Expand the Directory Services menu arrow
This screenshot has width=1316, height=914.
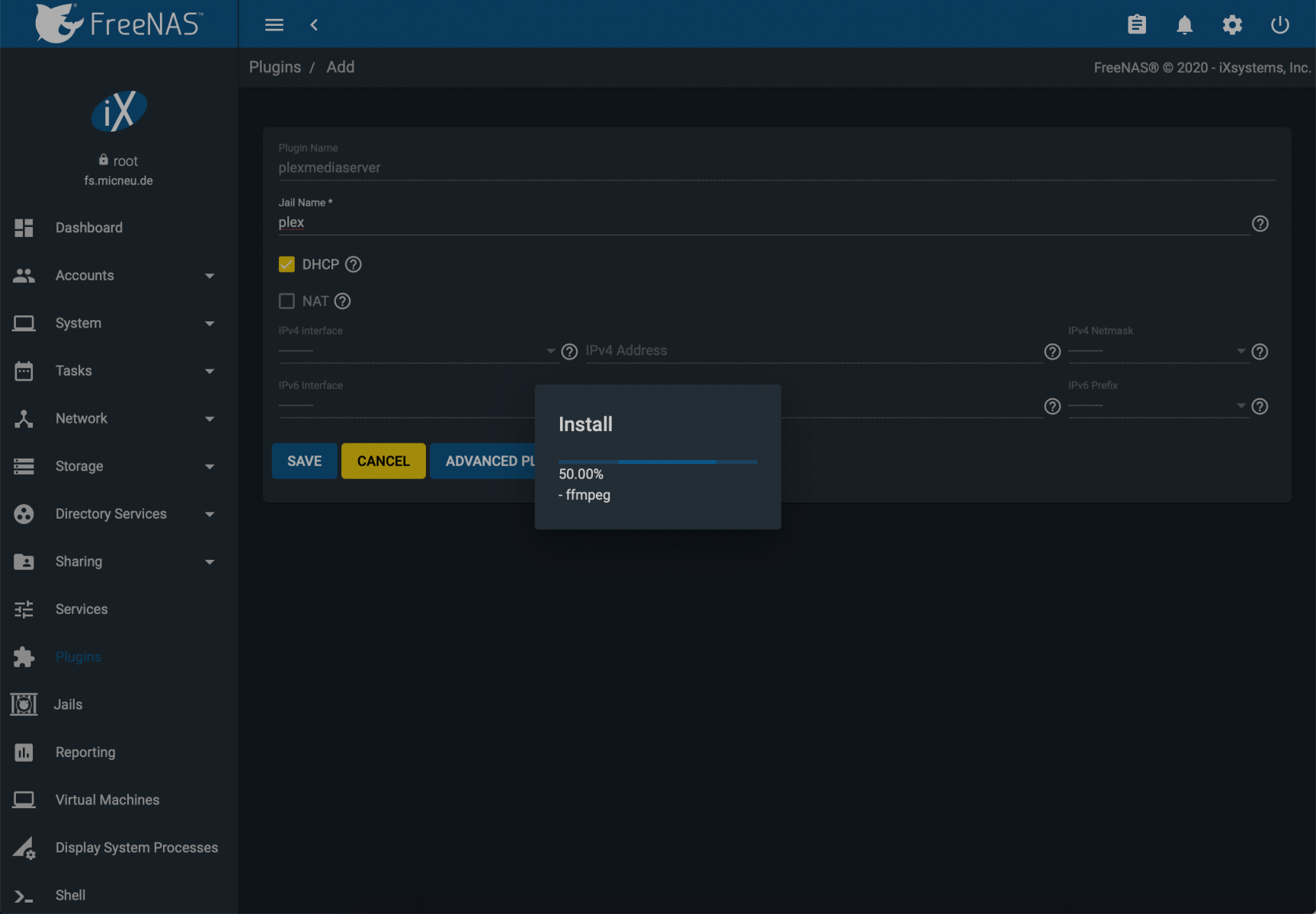[x=210, y=514]
